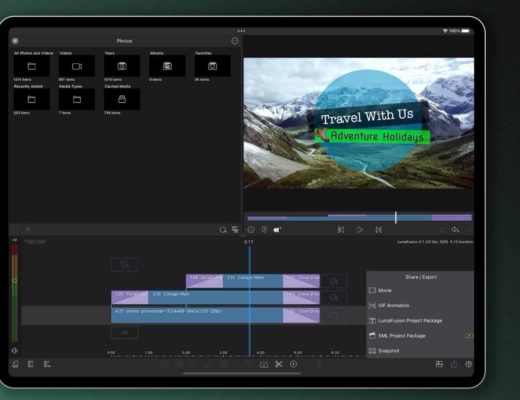Tap the Wi-Fi icon in status bar
Viewport: 520px width, 400px height.
click(445, 31)
